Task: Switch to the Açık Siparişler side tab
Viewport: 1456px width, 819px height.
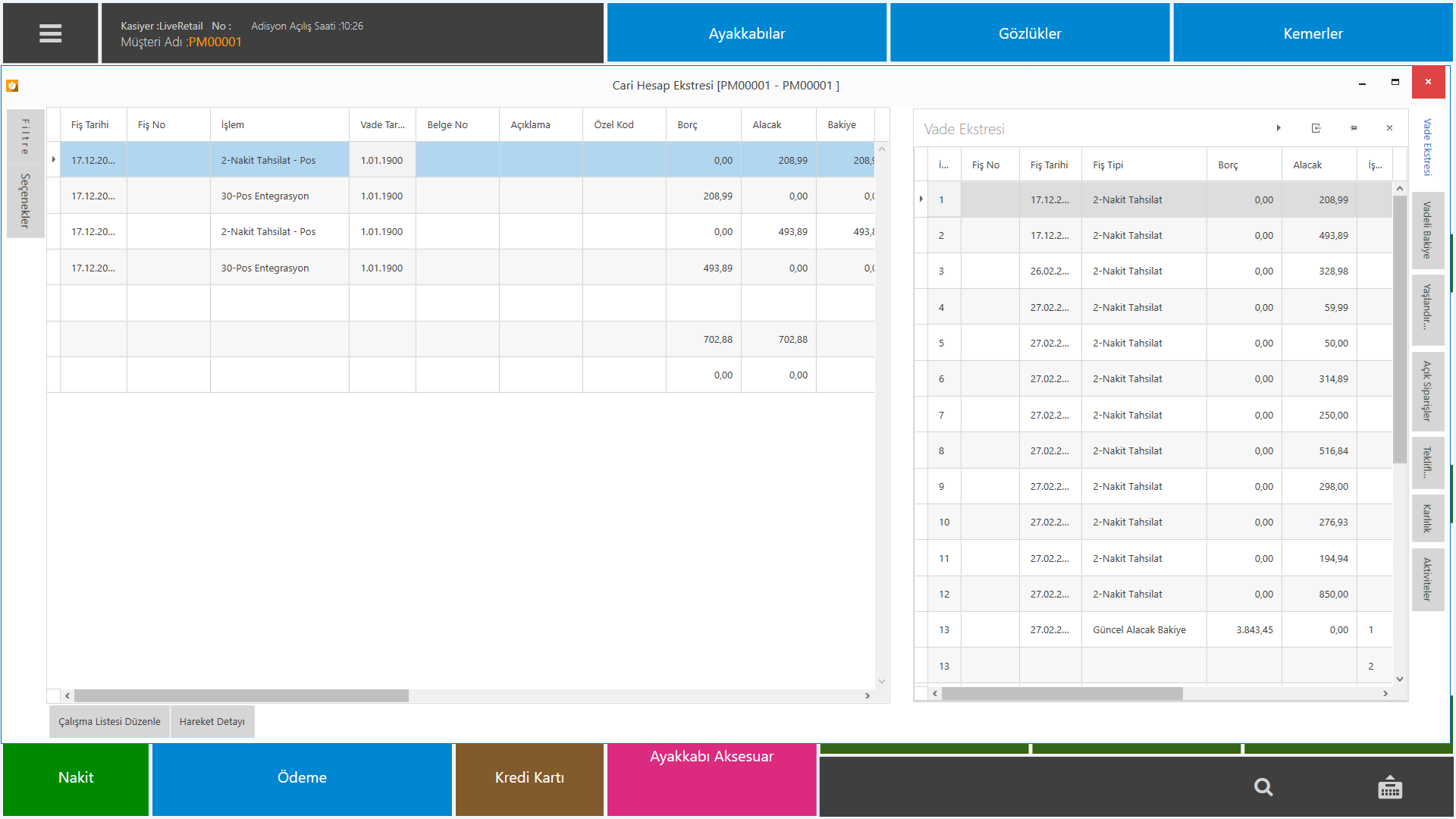Action: click(1427, 391)
